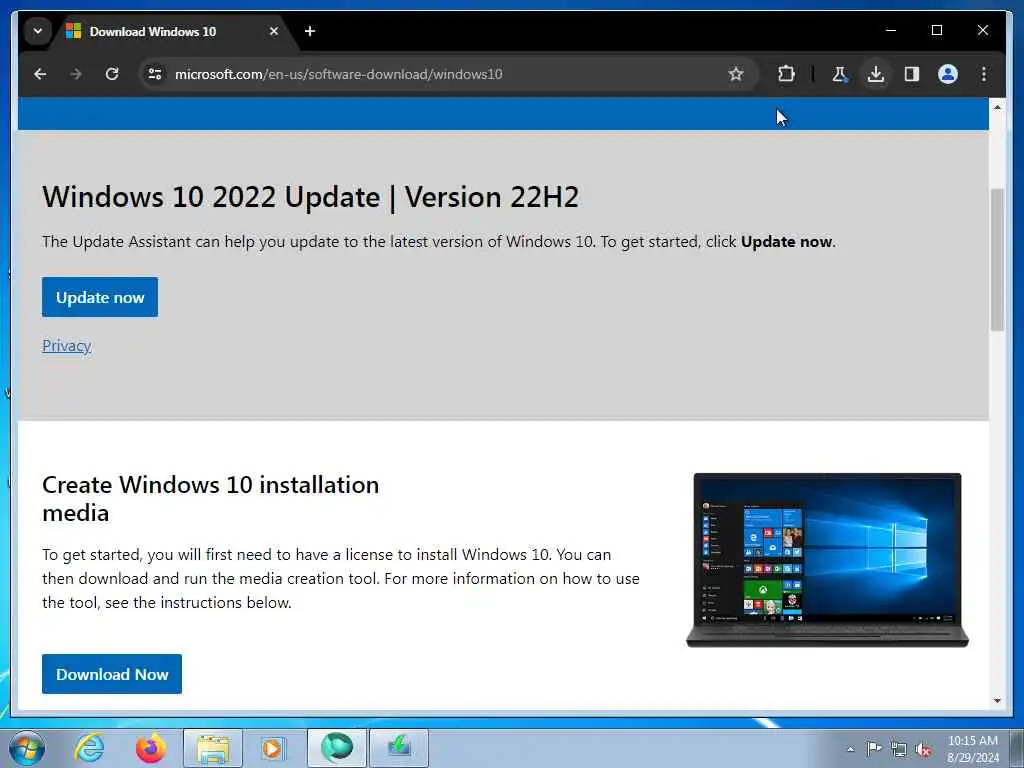
Task: Open the network tray icon
Action: point(899,749)
